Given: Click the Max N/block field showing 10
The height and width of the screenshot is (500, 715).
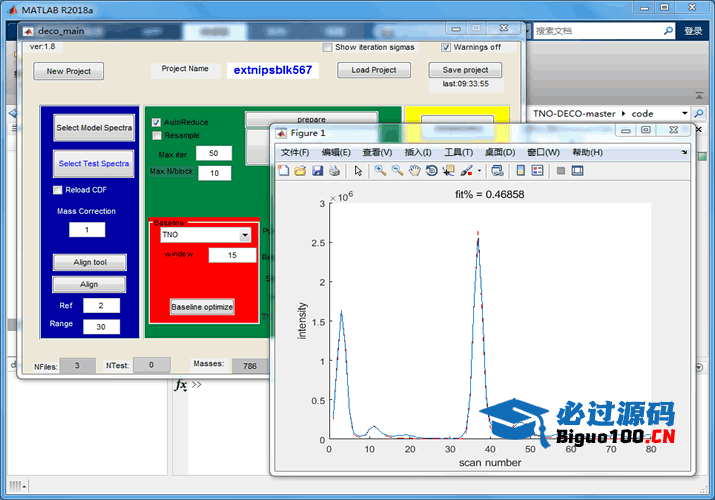Looking at the screenshot, I should click(214, 173).
